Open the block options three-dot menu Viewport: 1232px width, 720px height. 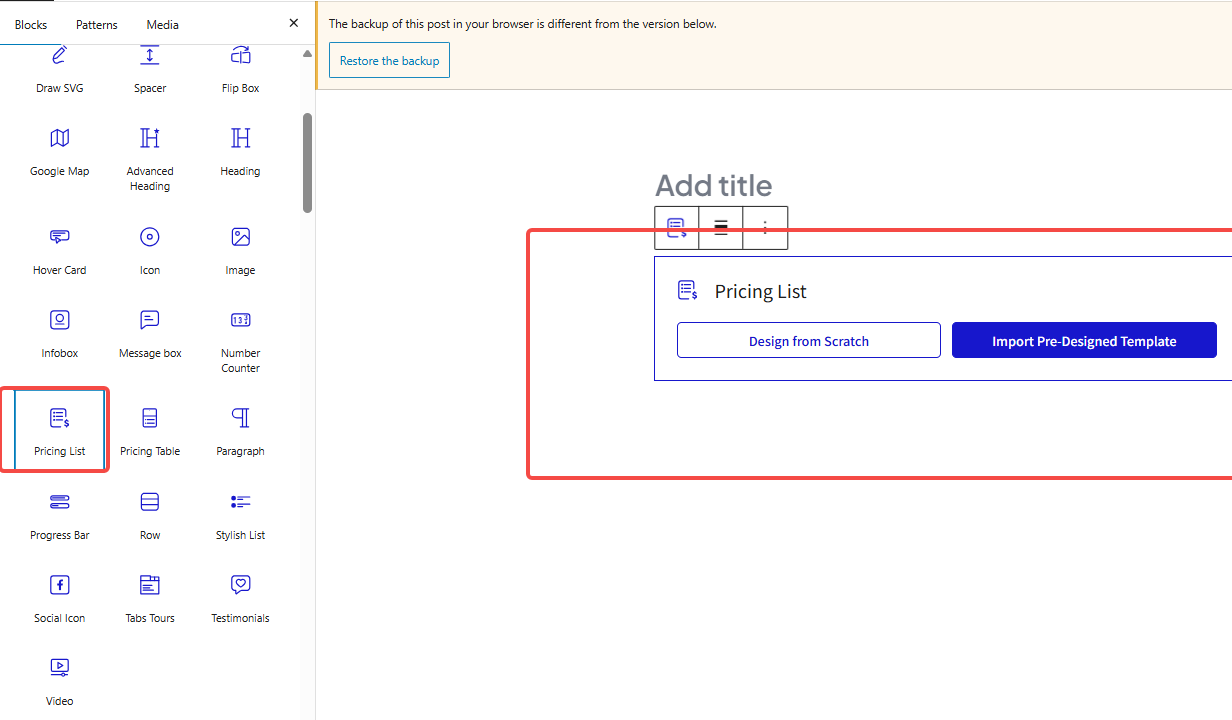point(765,228)
